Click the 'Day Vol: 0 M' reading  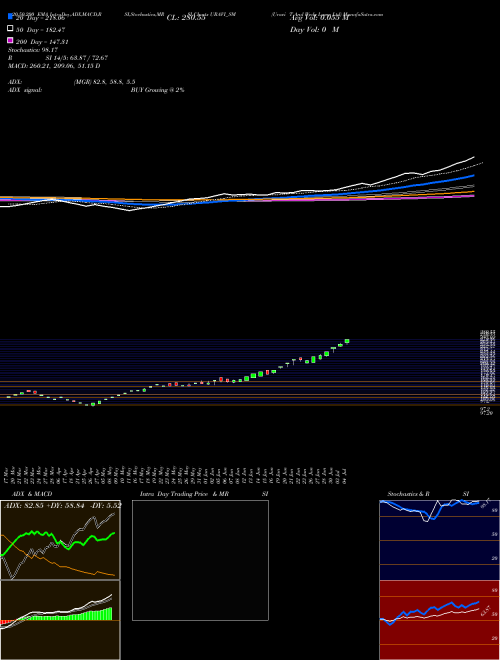(314, 29)
